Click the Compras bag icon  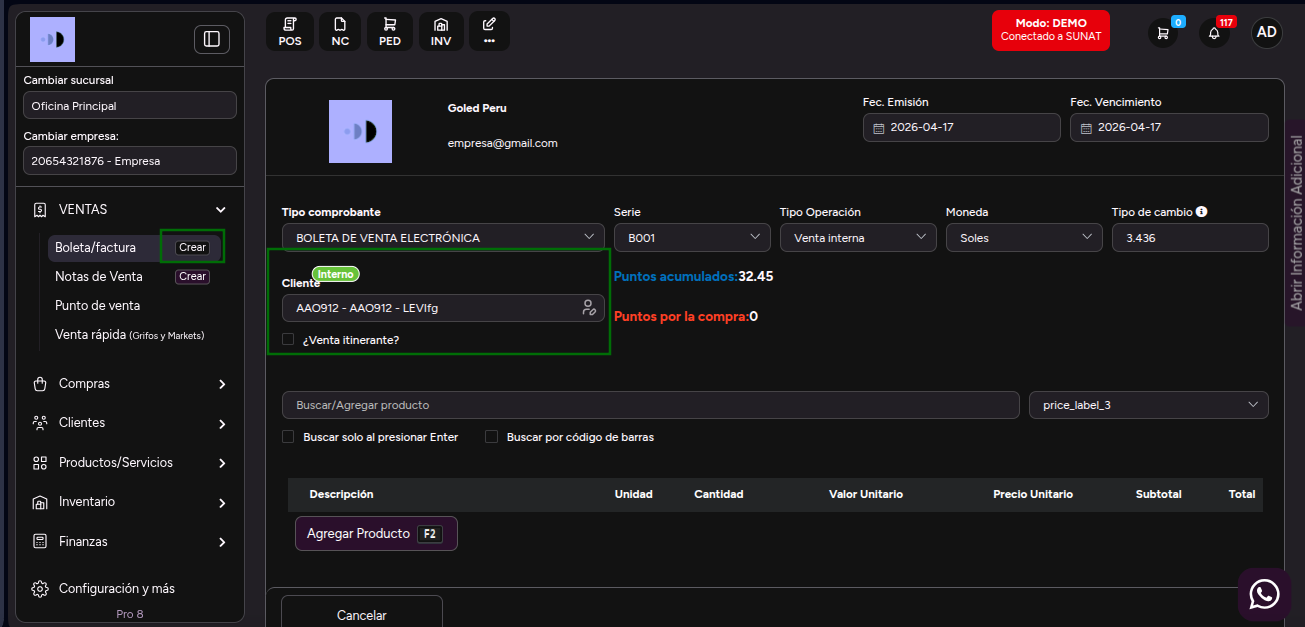pyautogui.click(x=40, y=384)
